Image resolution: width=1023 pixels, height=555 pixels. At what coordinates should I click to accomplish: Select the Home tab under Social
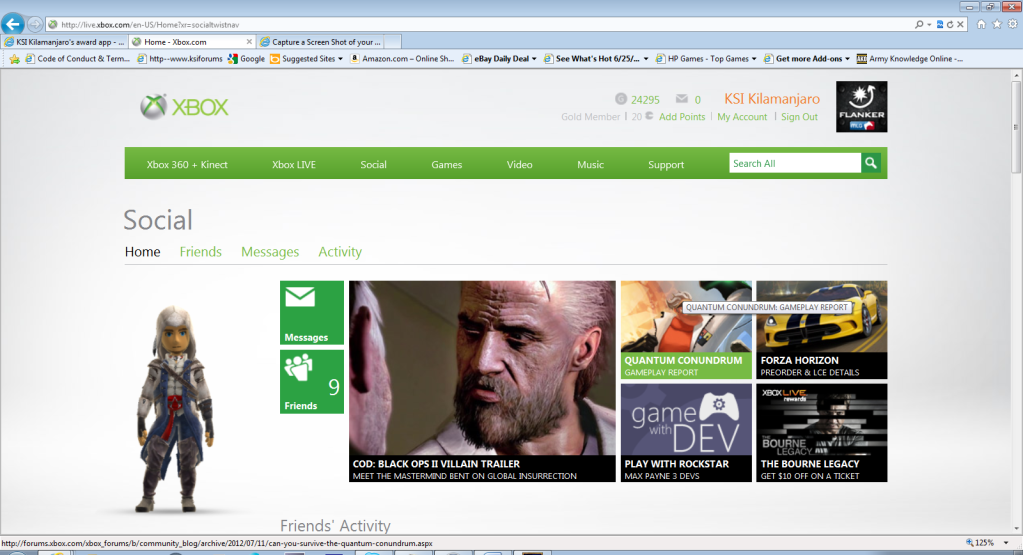coord(142,252)
